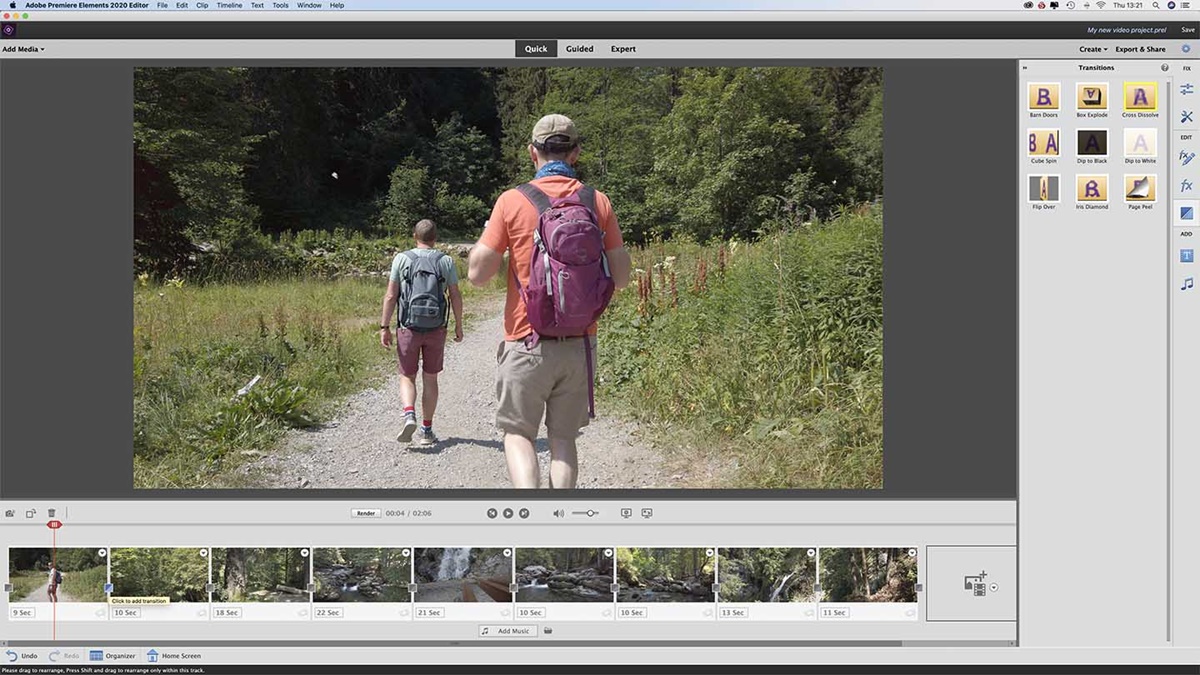
Task: Open the Timeline menu in menu bar
Action: click(x=229, y=5)
